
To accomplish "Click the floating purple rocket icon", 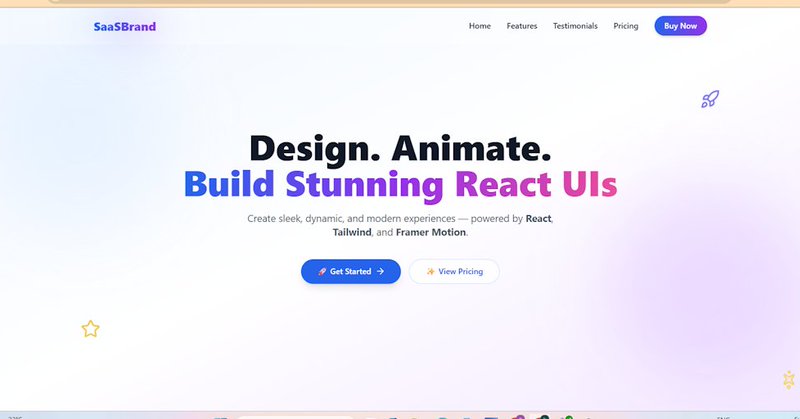I will (x=710, y=99).
